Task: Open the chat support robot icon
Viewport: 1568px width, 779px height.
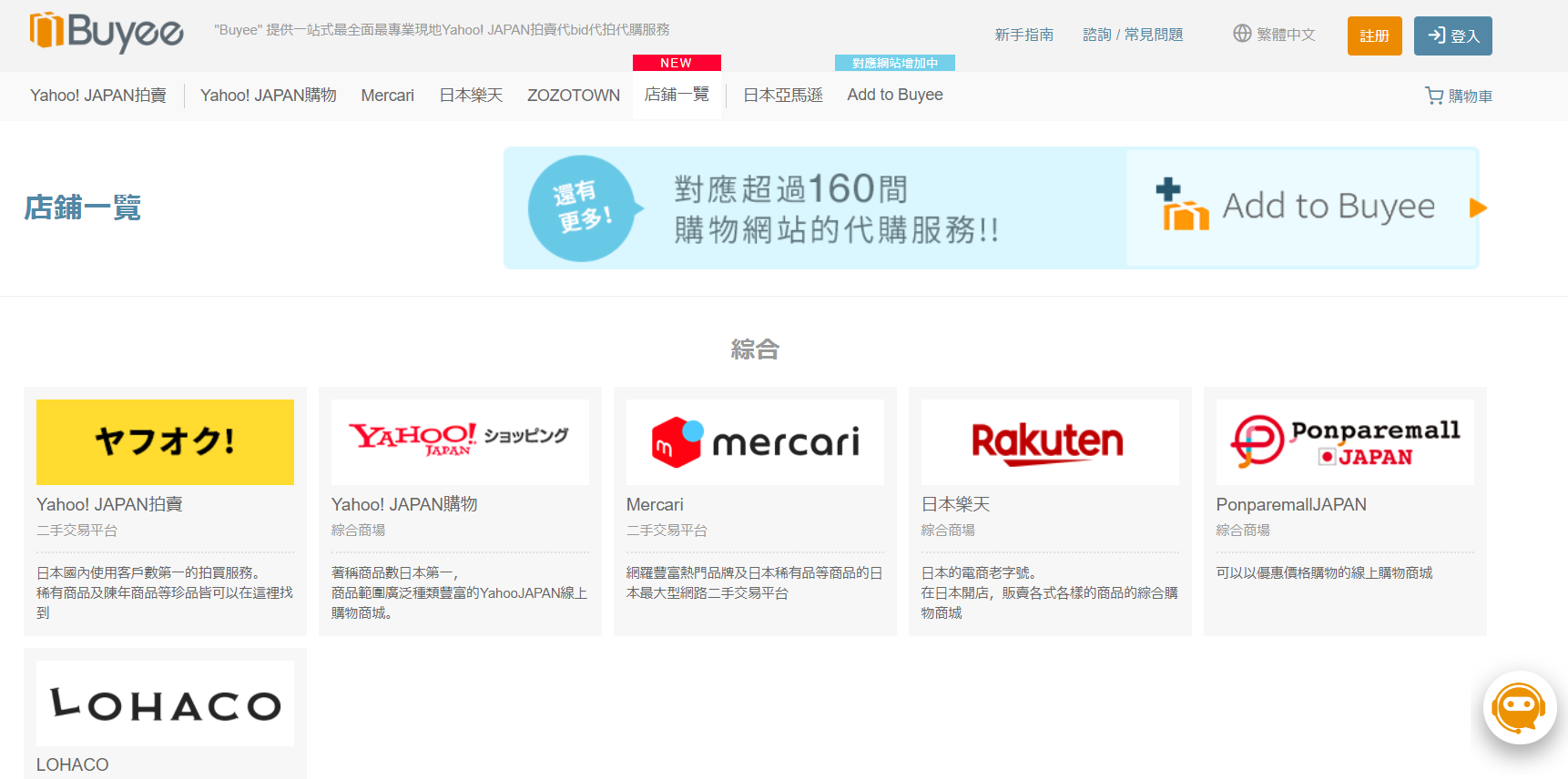Action: pyautogui.click(x=1519, y=707)
